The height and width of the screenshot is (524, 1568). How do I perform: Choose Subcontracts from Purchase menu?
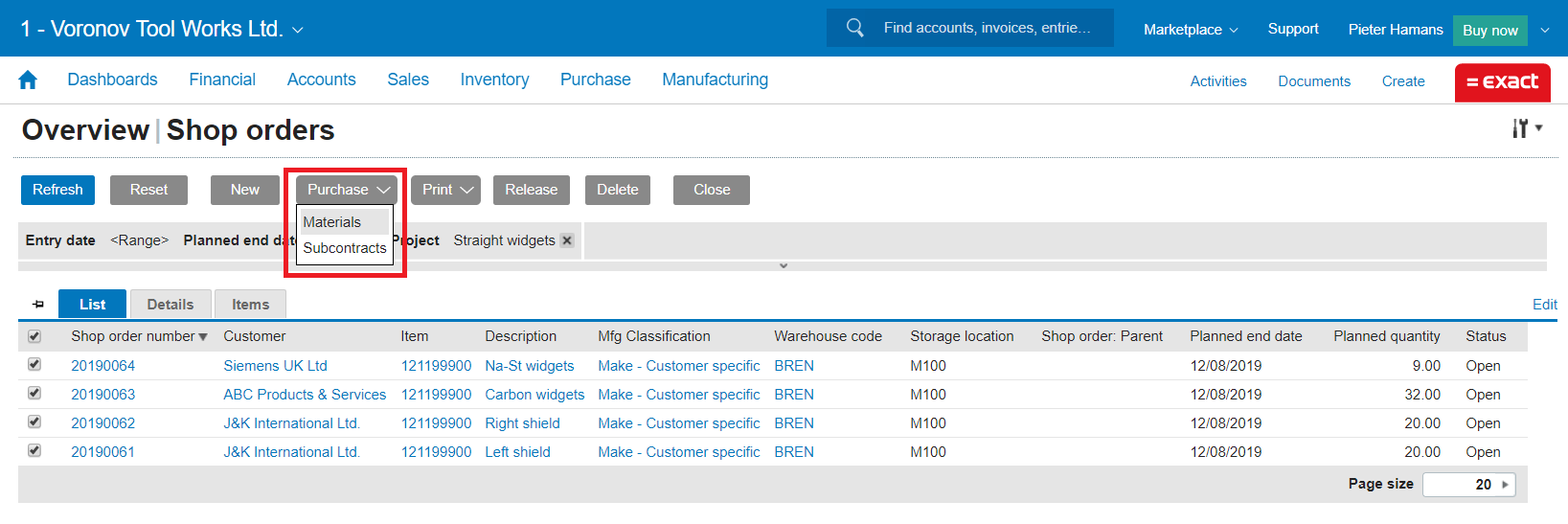click(345, 248)
